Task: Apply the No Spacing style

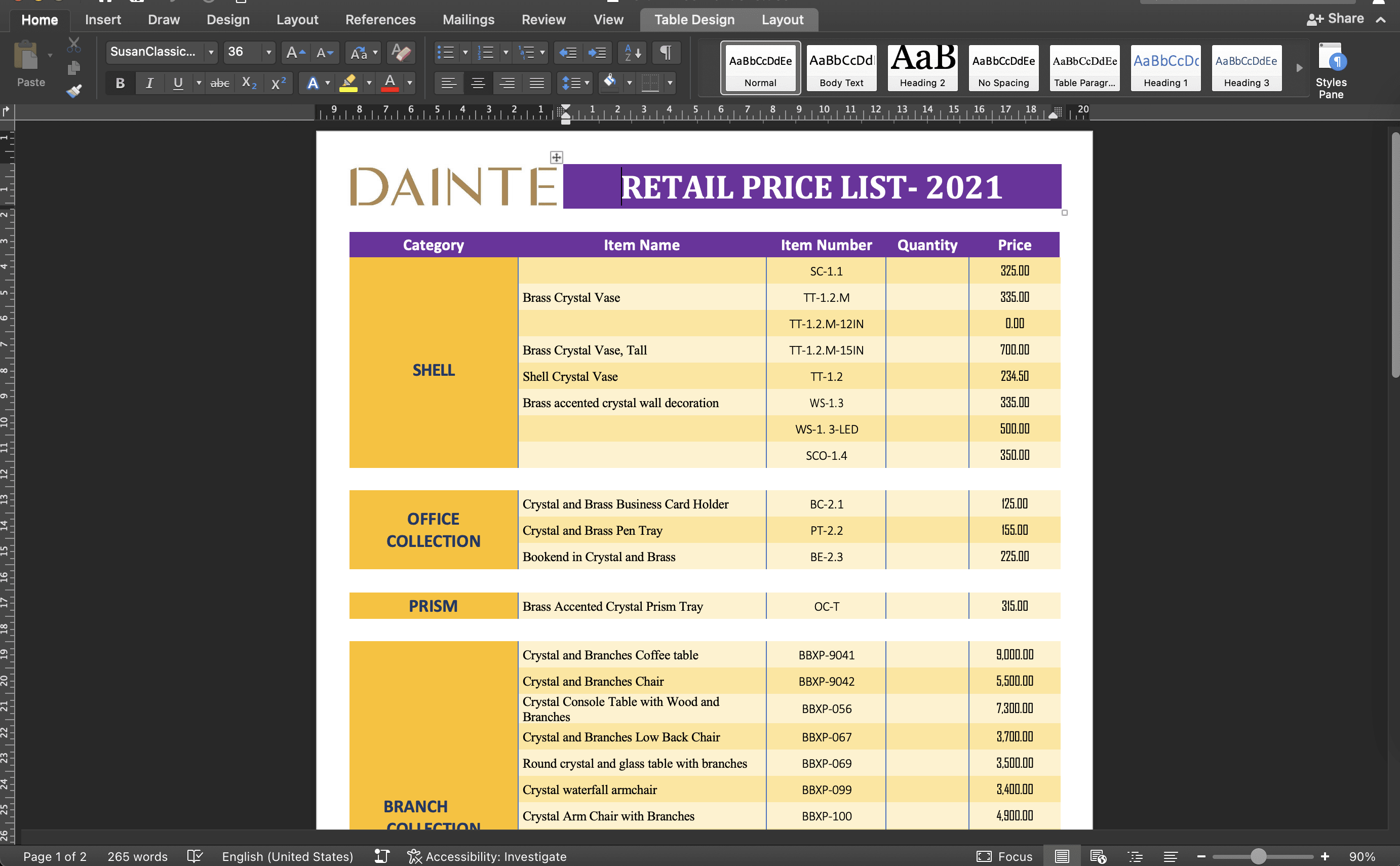Action: pos(1003,67)
